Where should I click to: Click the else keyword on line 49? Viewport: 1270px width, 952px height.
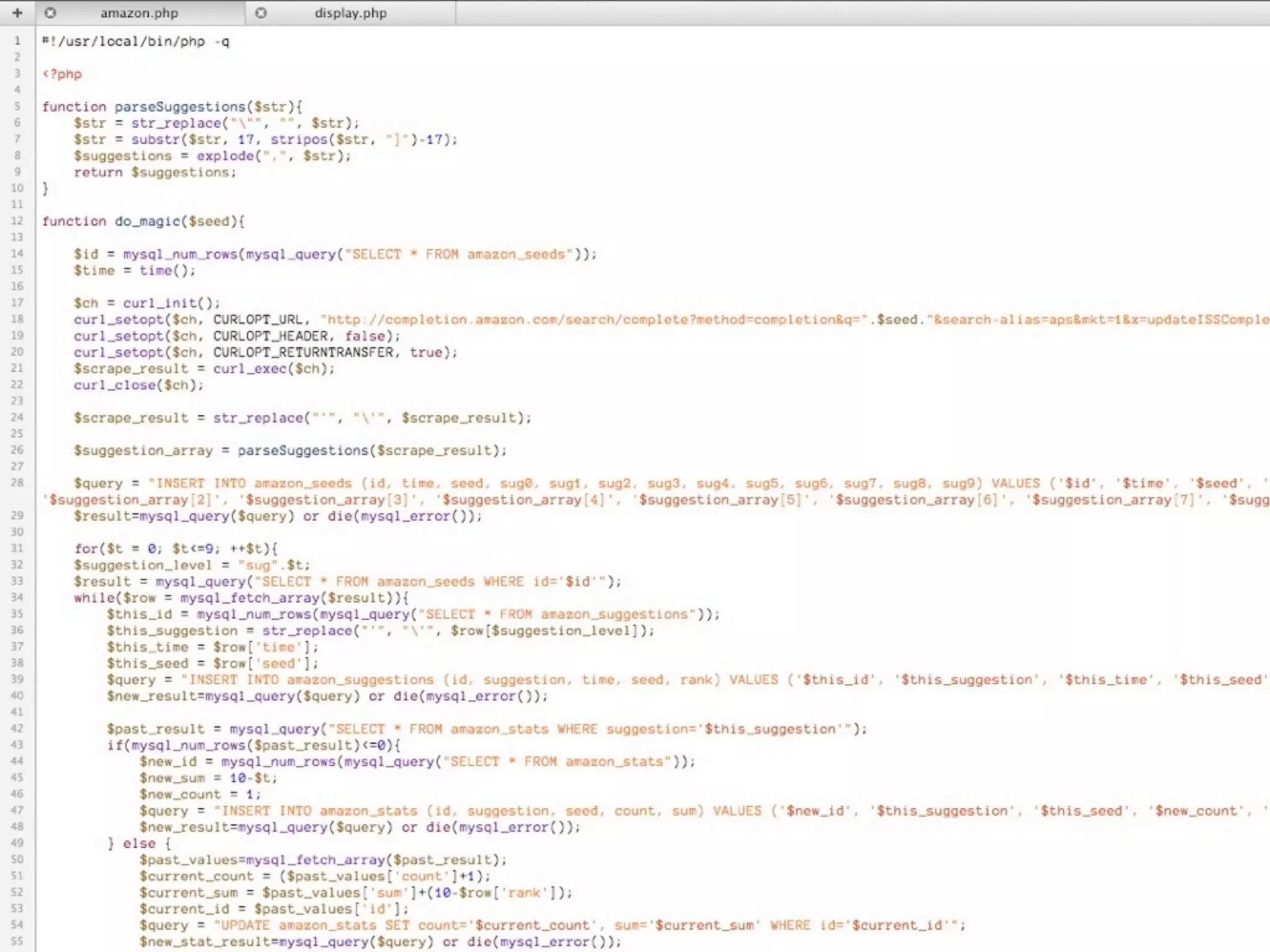[139, 844]
